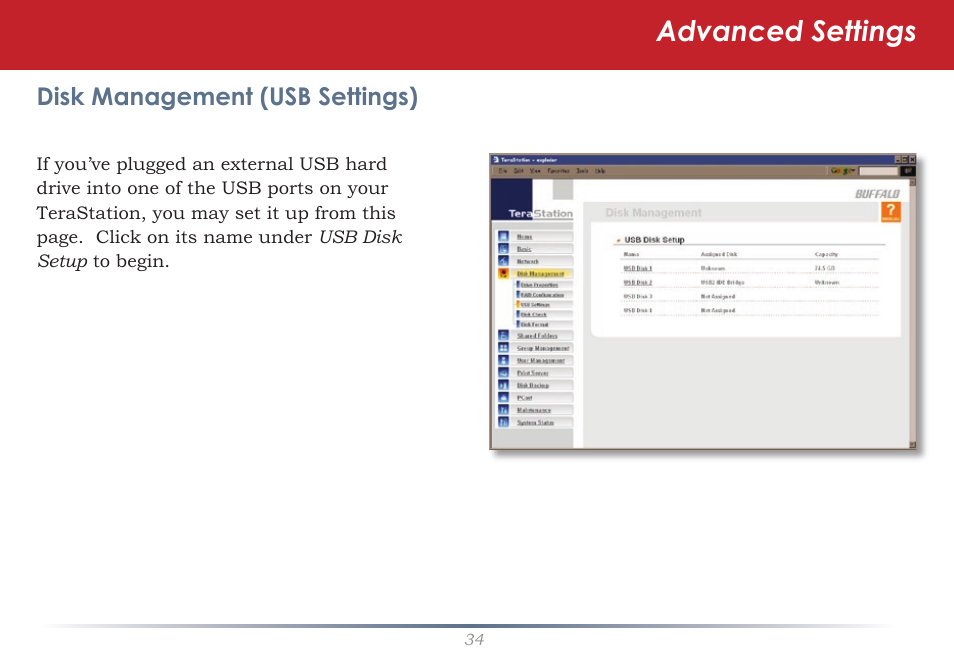Click USB Disk 3 row name
The image size is (954, 661).
tap(638, 296)
